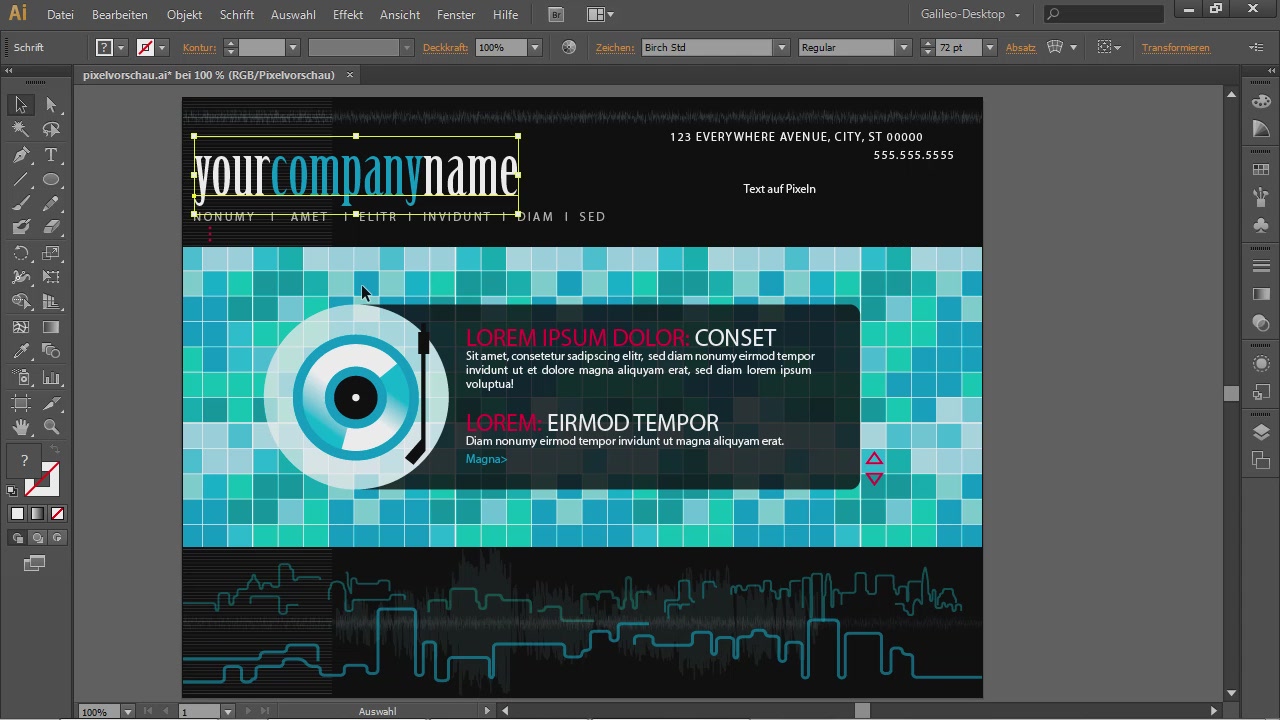Open the Datei menu
This screenshot has height=720, width=1280.
coord(60,15)
